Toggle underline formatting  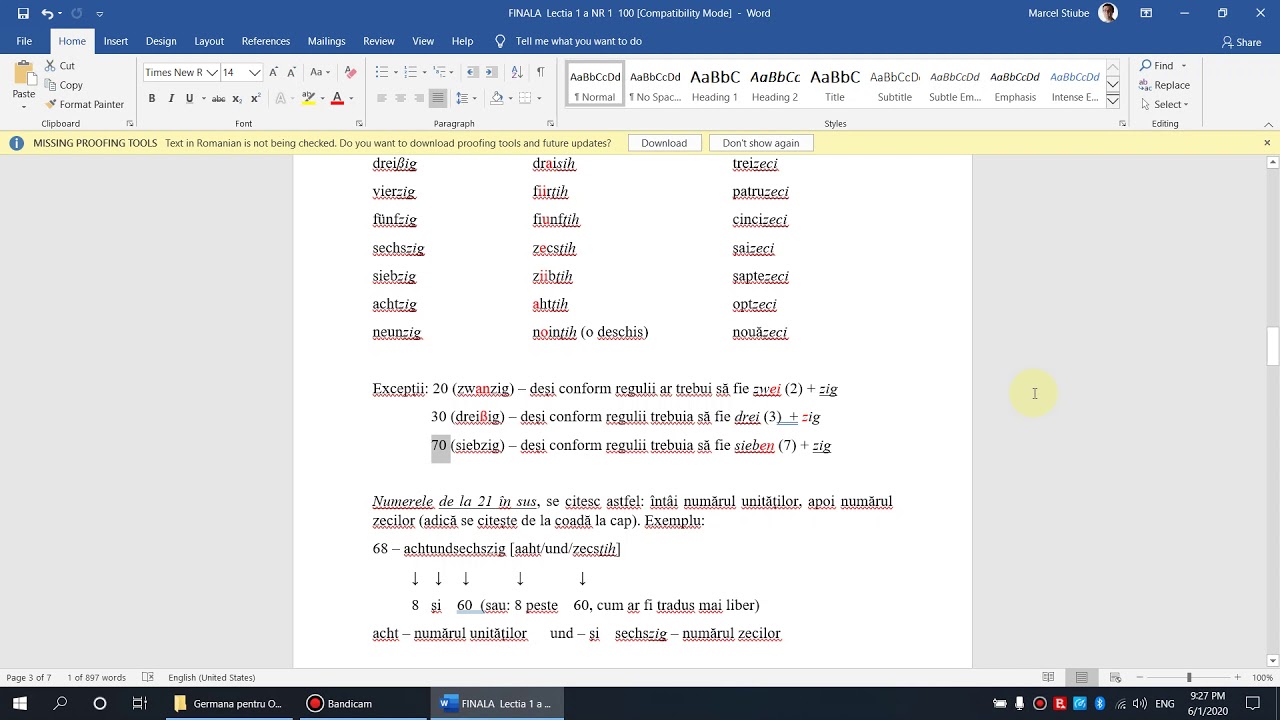[x=189, y=98]
